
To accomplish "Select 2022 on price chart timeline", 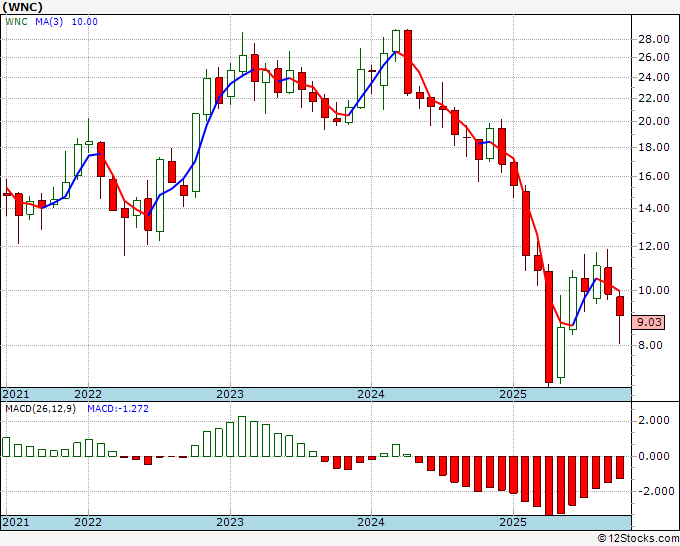I will tap(88, 394).
